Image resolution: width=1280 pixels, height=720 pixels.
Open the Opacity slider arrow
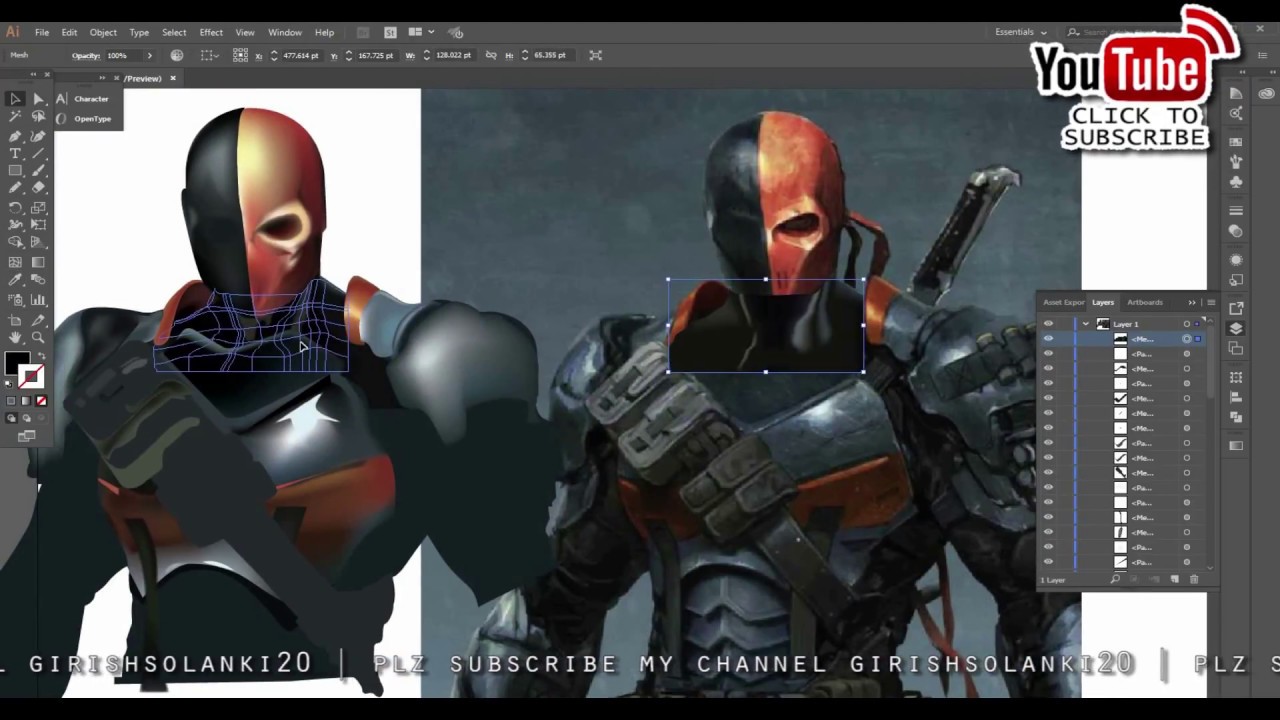pos(150,55)
